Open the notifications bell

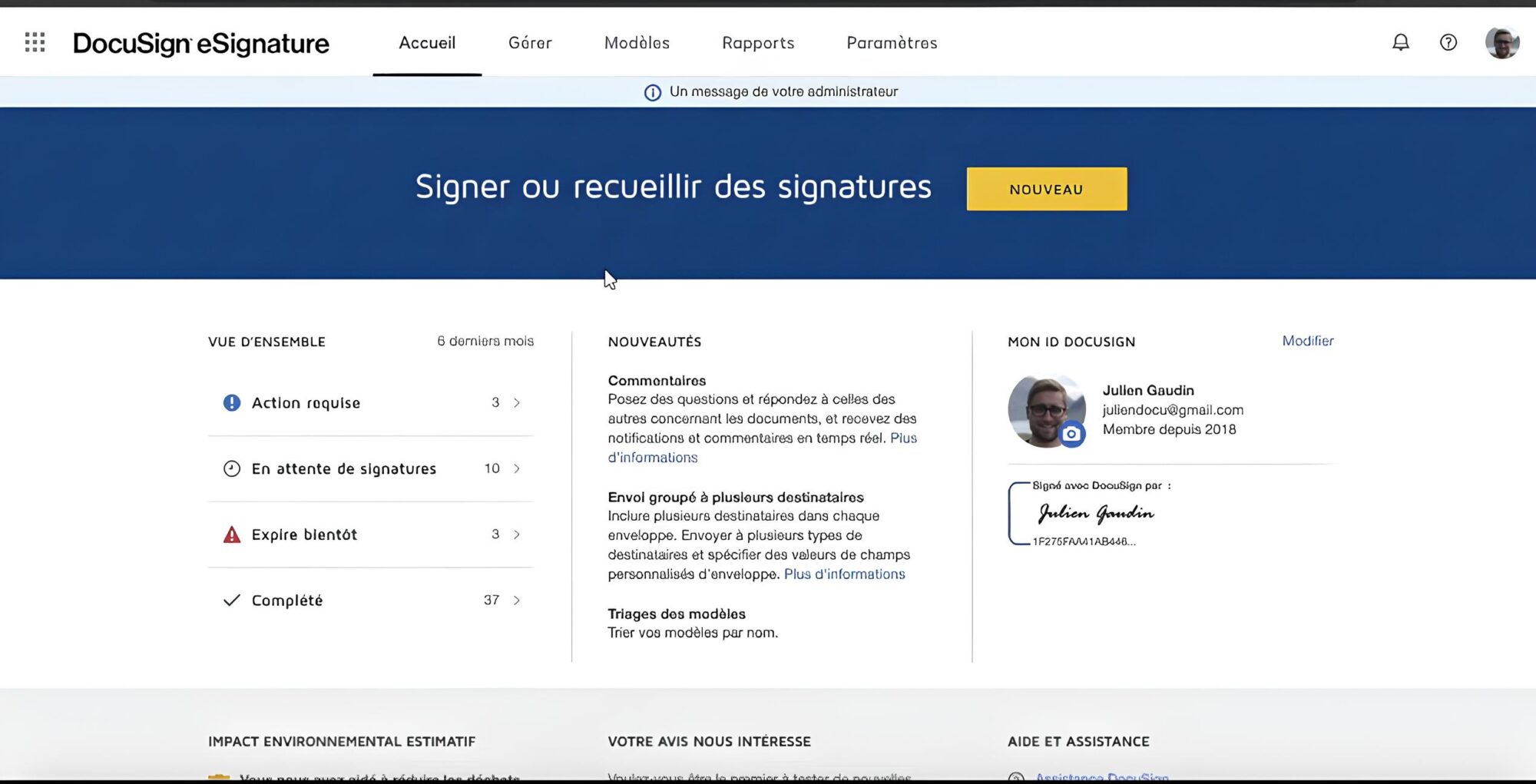1401,42
